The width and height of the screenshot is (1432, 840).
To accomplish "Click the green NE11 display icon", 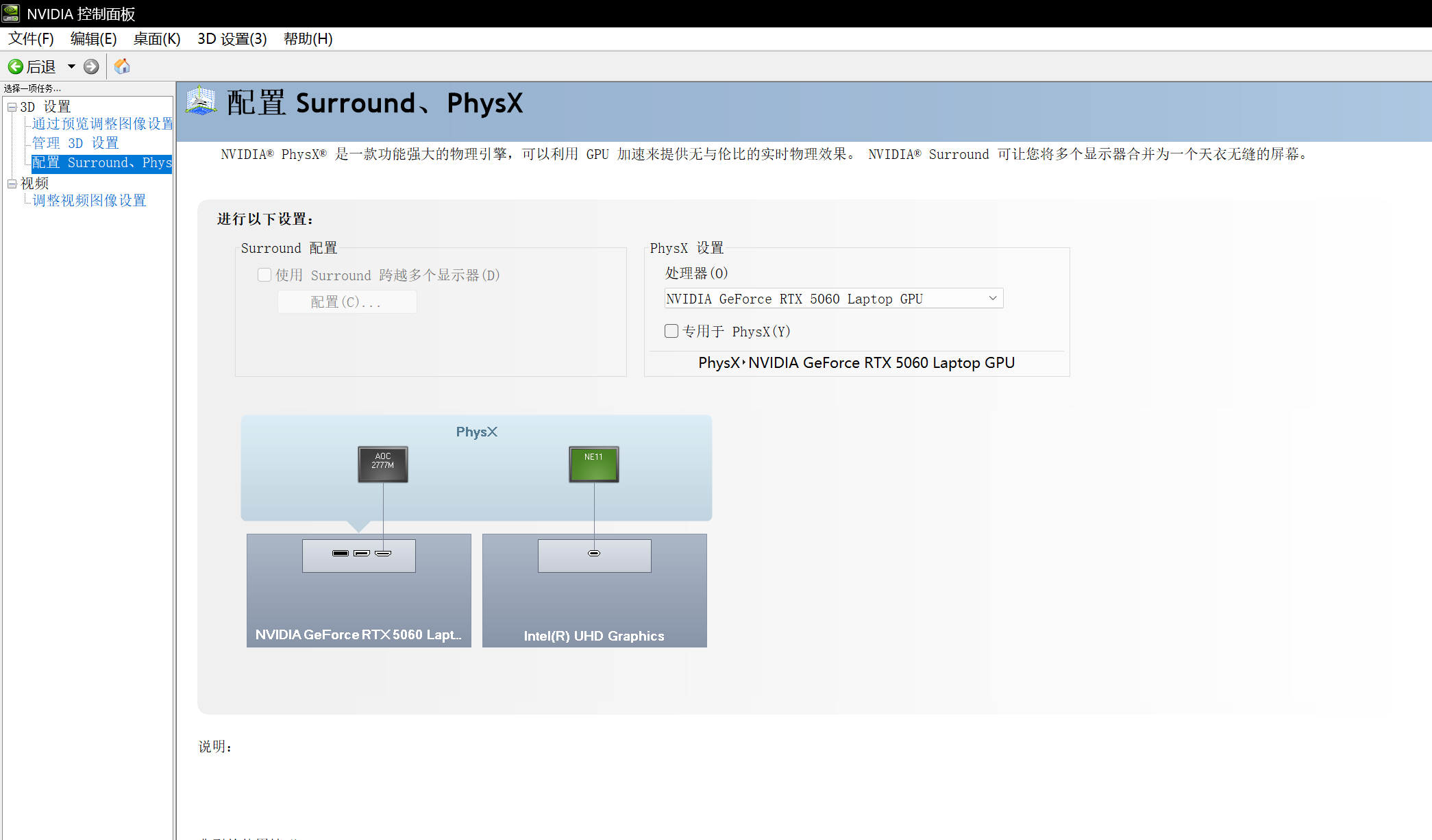I will [593, 464].
